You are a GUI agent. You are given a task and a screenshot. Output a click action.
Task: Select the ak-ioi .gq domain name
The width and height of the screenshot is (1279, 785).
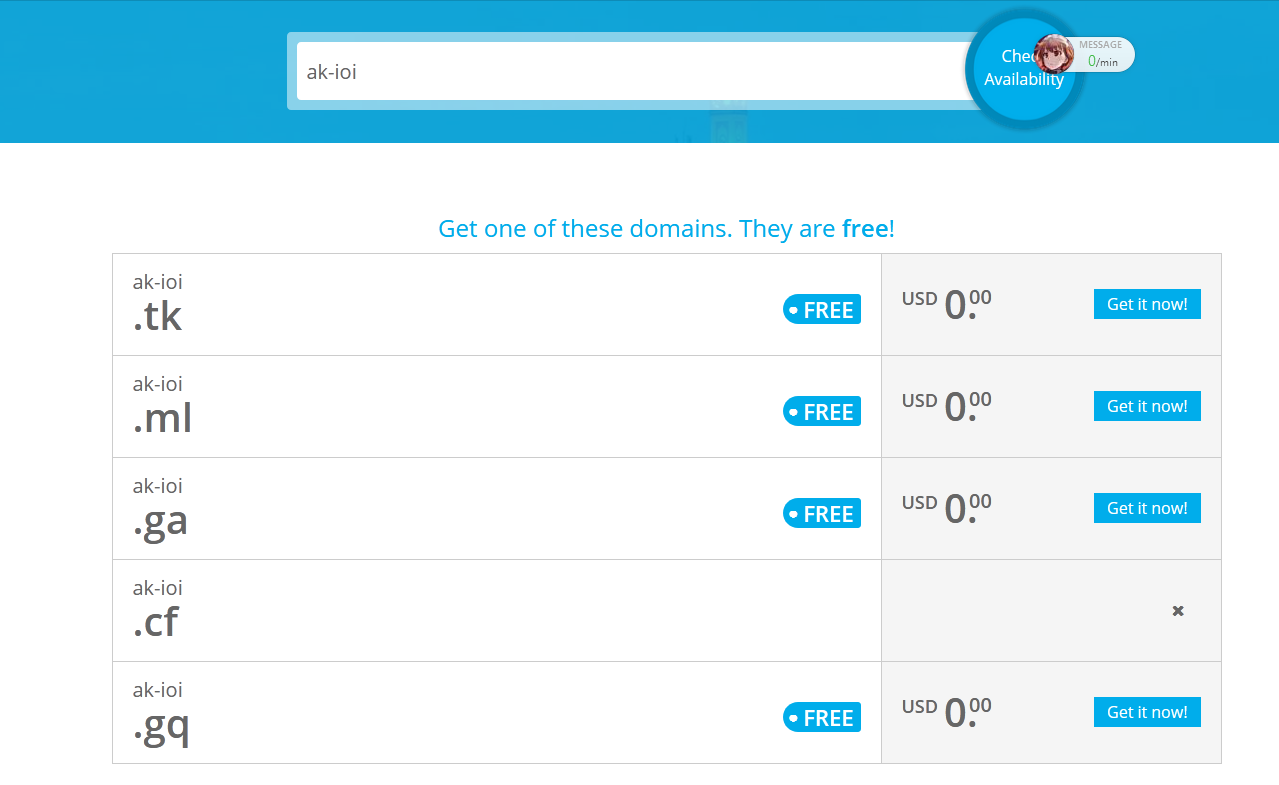[x=160, y=712]
